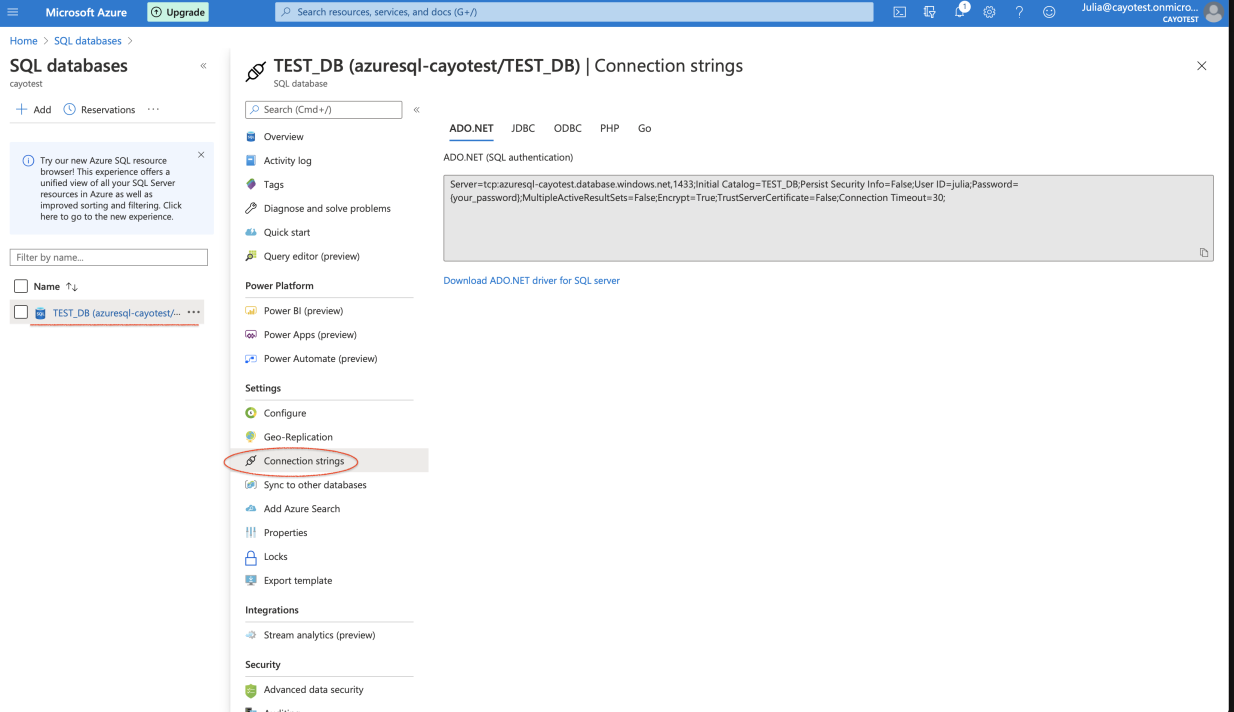This screenshot has height=712, width=1234.
Task: Sort the list by Name arrows
Action: point(71,287)
